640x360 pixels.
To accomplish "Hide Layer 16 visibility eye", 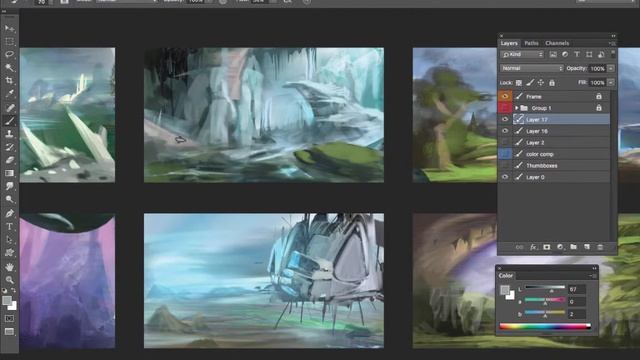I will 505,131.
